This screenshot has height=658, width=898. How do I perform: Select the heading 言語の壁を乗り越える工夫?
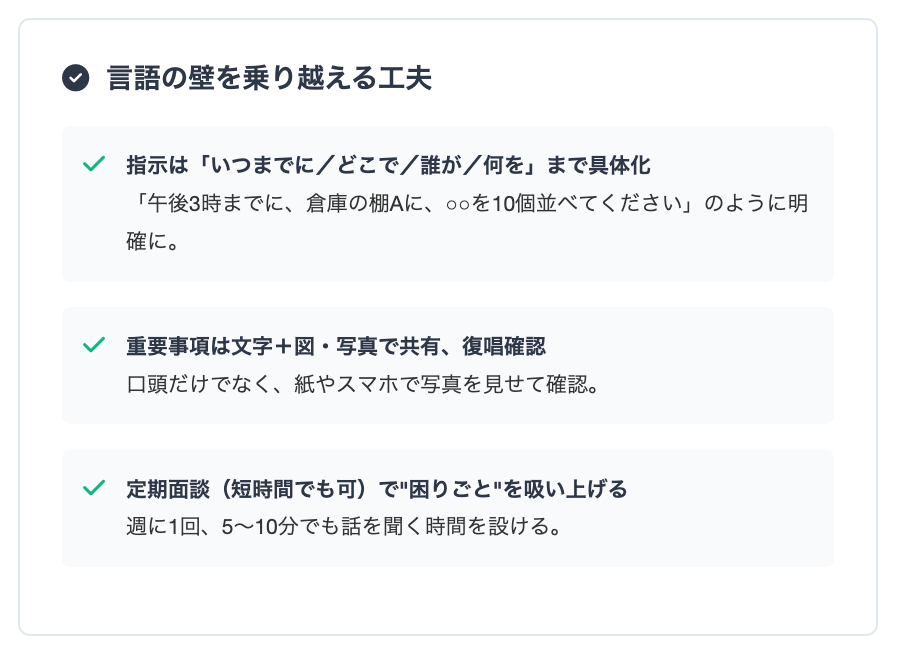coord(269,78)
